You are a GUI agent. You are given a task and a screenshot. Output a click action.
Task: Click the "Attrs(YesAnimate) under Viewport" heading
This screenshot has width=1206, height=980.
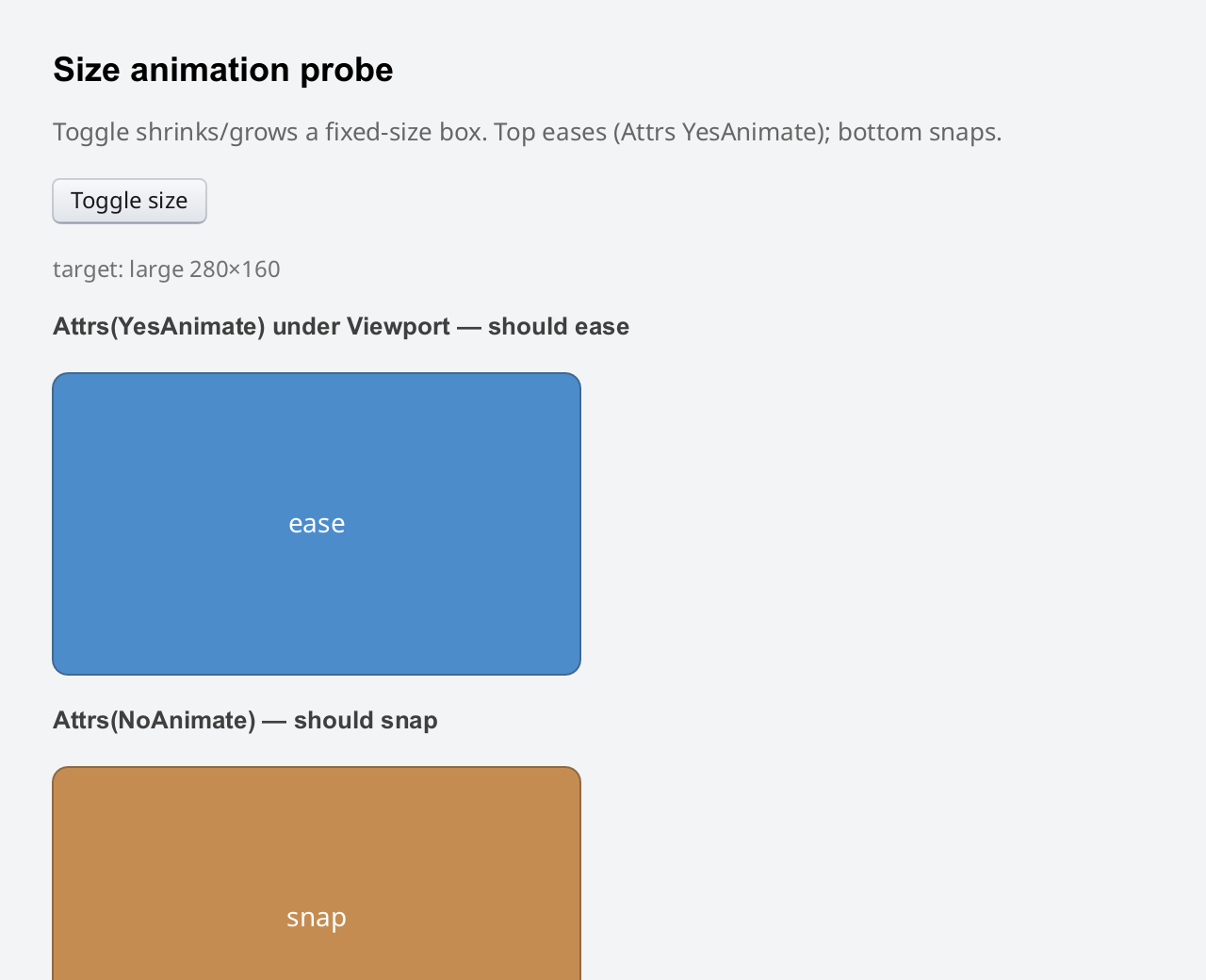coord(252,327)
